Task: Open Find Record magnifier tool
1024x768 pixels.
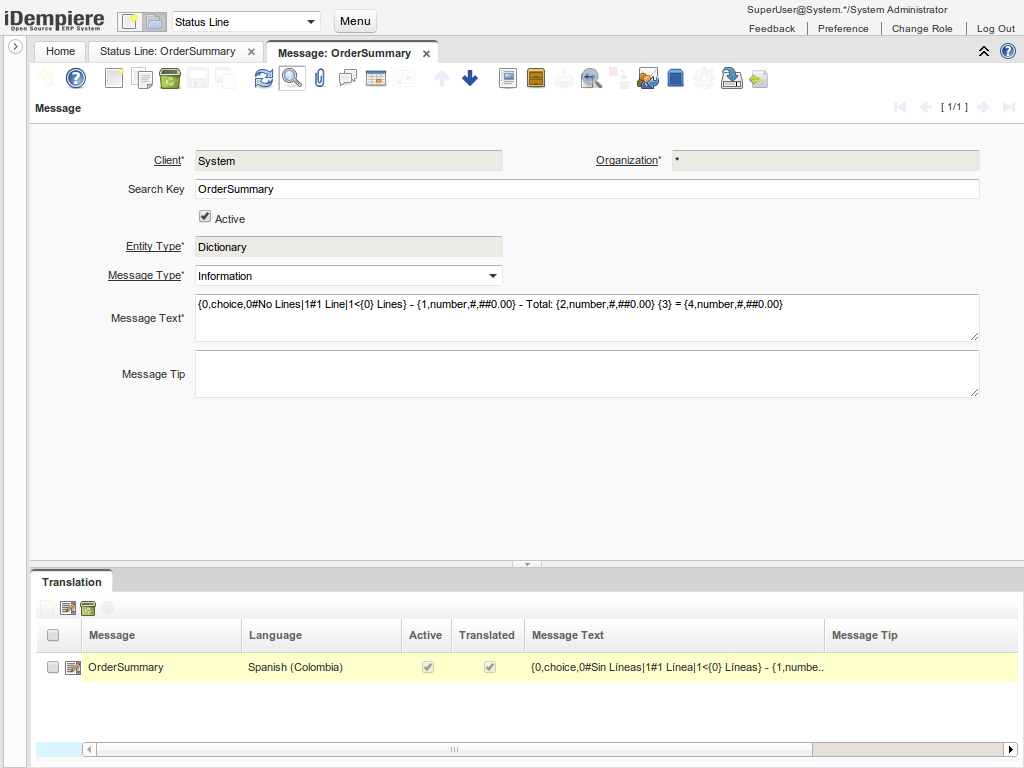Action: coord(292,78)
